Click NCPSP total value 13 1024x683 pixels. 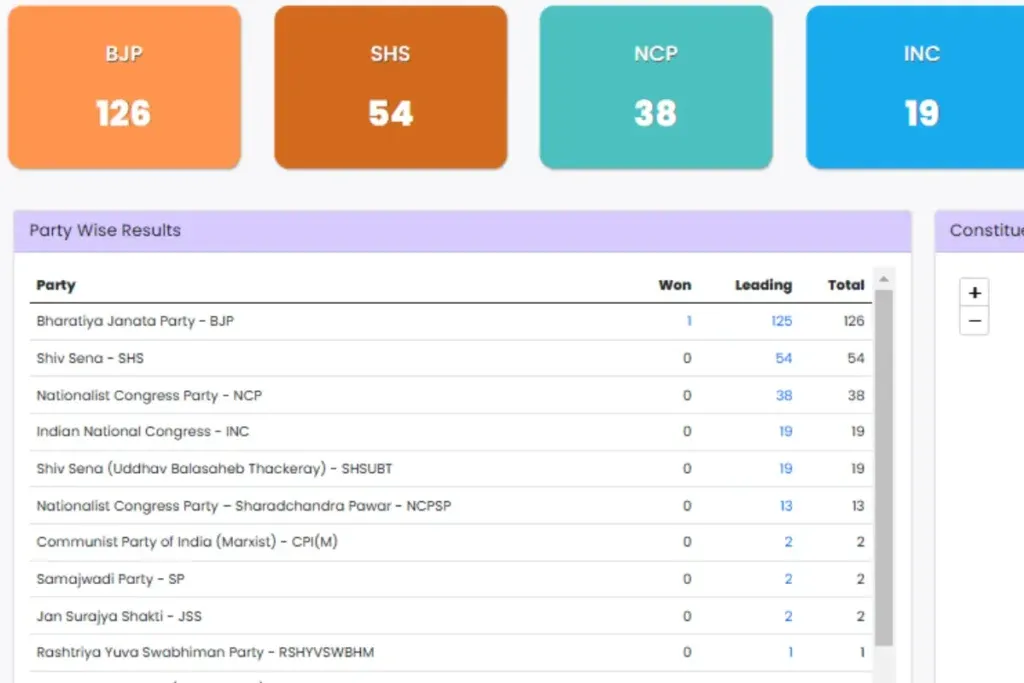857,506
